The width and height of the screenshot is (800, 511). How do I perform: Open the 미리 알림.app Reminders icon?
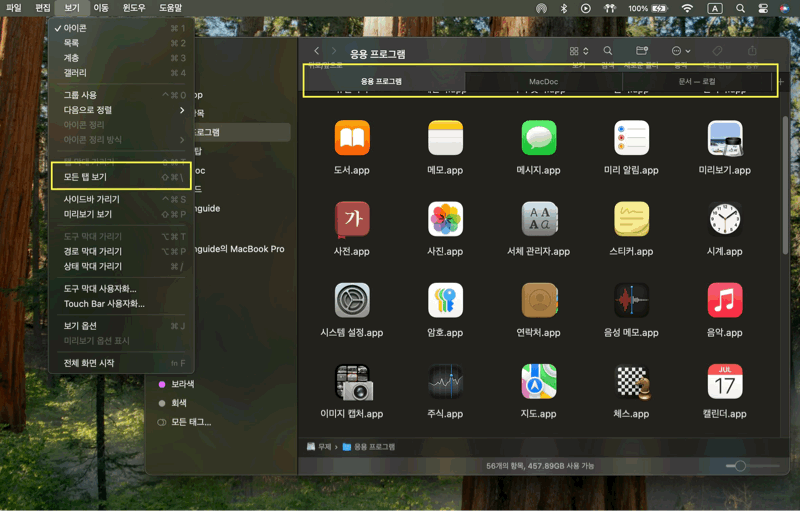tap(631, 138)
